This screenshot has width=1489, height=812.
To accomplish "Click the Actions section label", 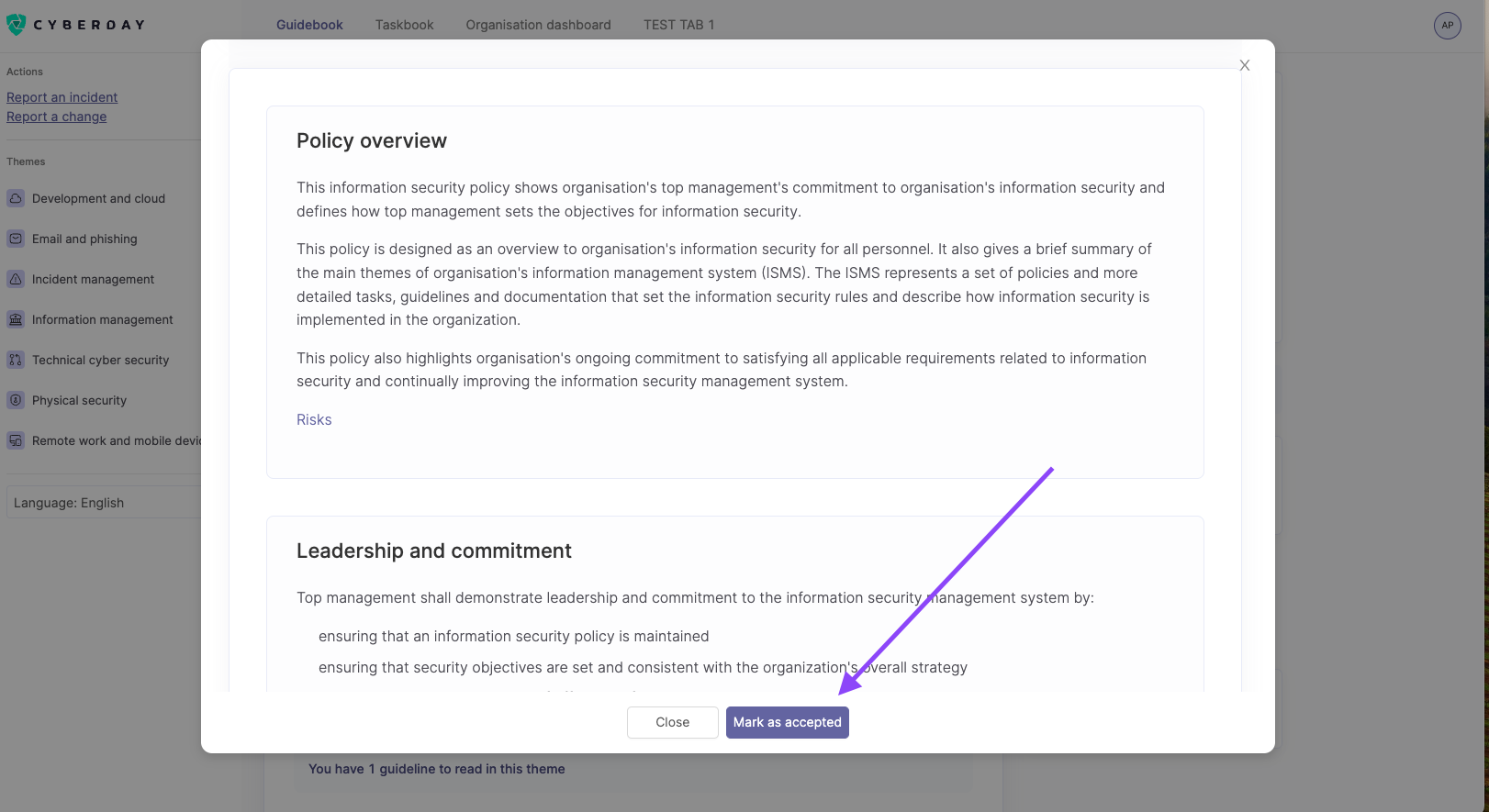I will click(25, 72).
